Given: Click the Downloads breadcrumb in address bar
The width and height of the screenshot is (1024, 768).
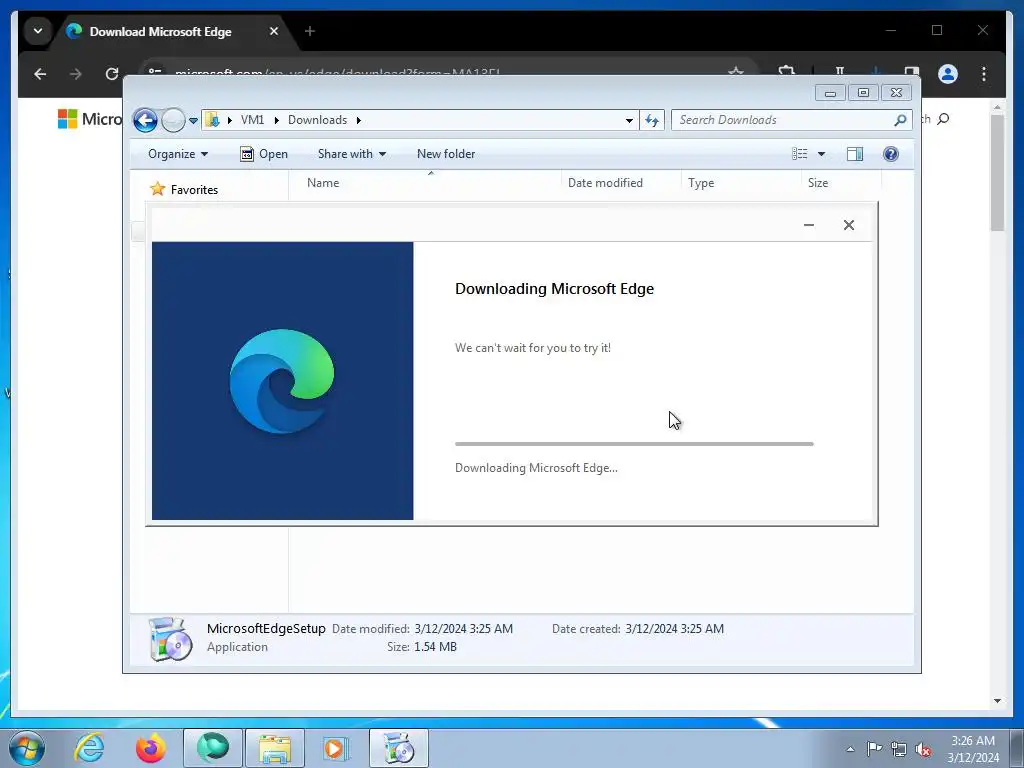Looking at the screenshot, I should point(317,120).
